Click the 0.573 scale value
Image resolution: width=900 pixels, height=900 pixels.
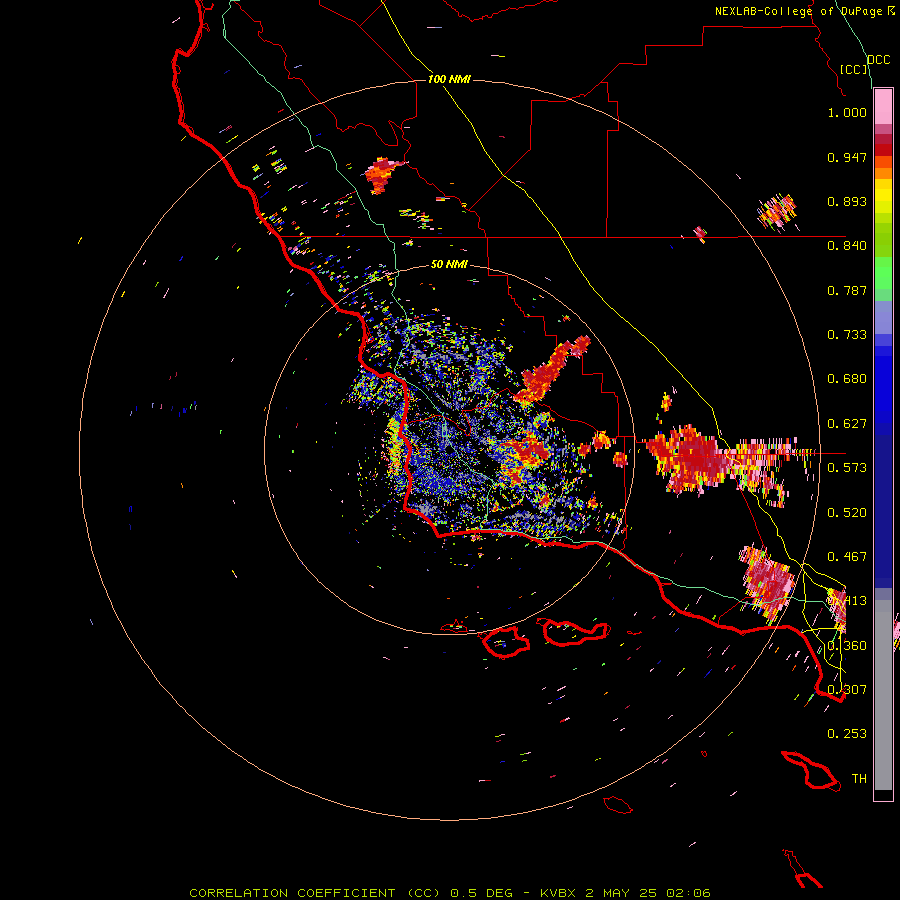(x=847, y=468)
